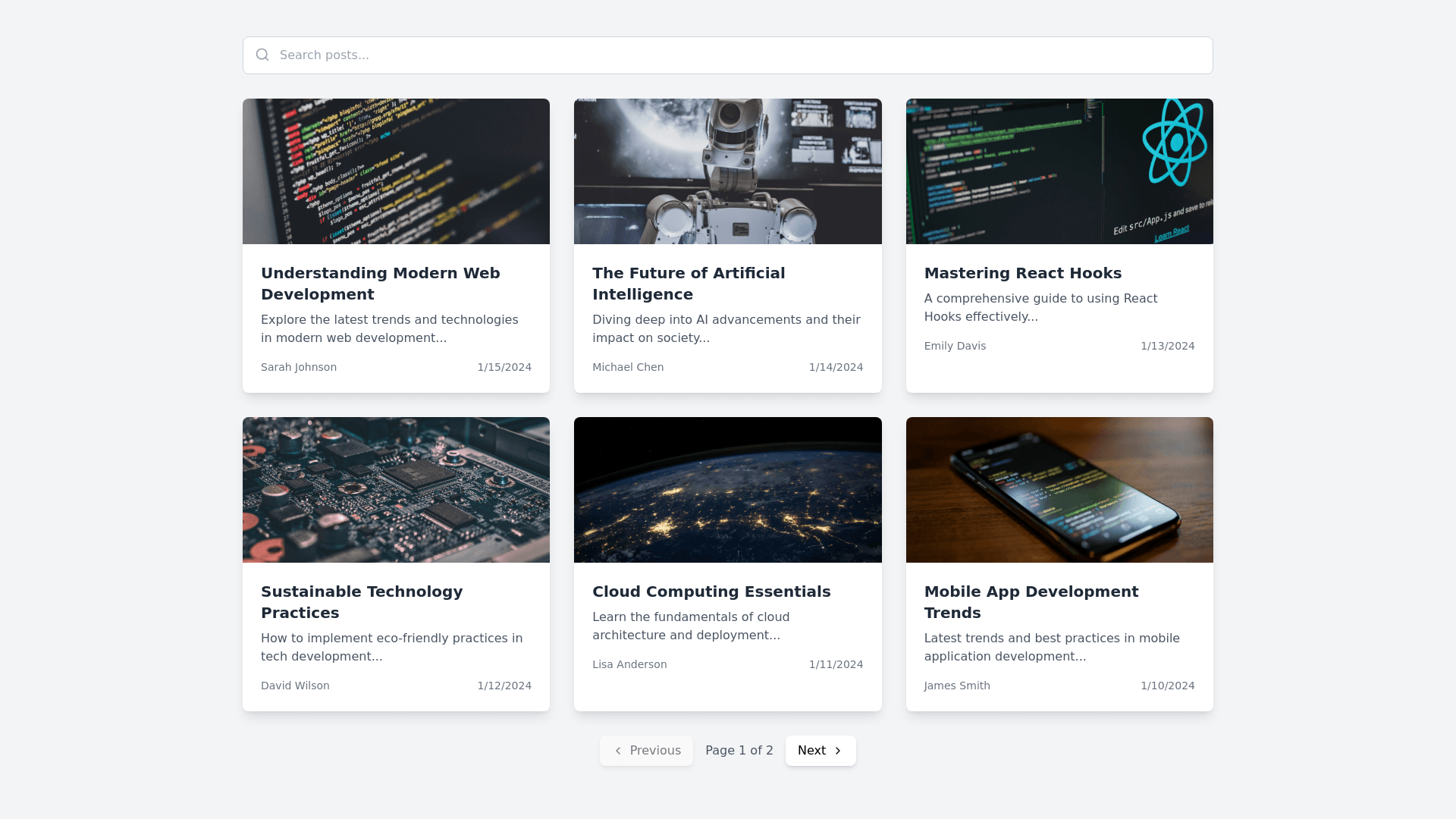
Task: Click the Cloud Computing Essentials title
Action: pos(711,591)
